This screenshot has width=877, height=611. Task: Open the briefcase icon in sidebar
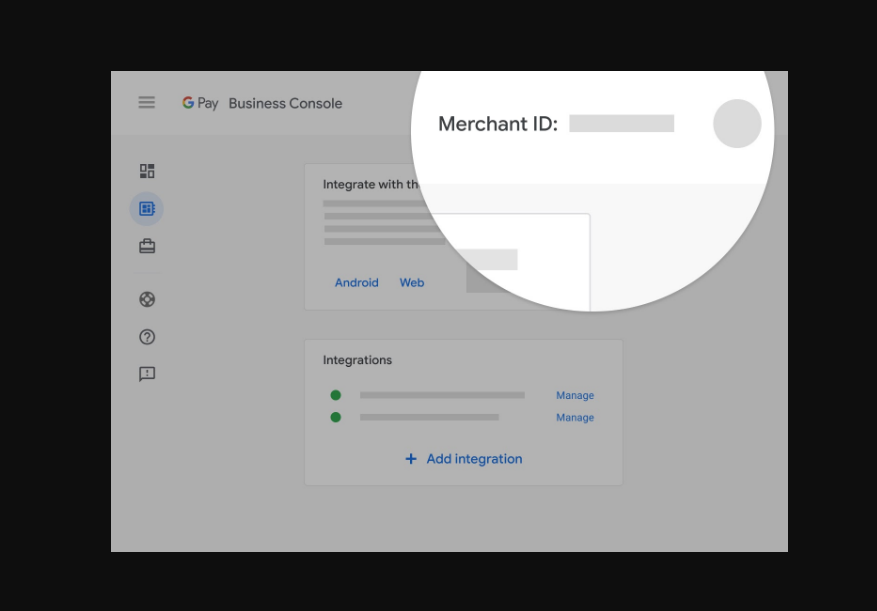[147, 246]
